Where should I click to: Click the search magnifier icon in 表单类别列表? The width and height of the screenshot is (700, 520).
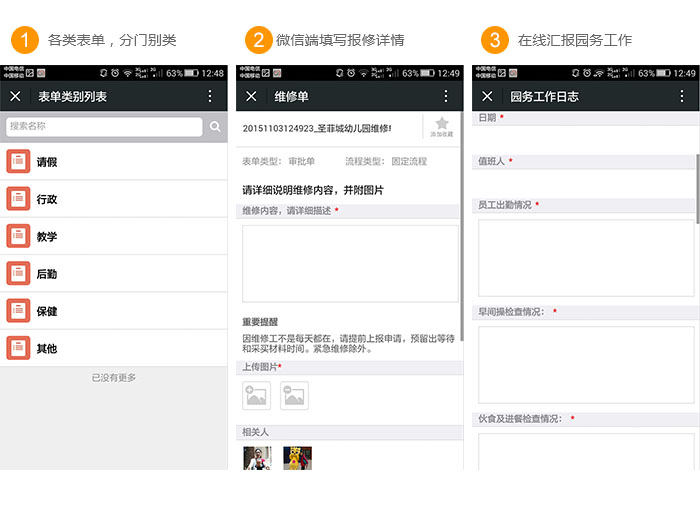pyautogui.click(x=215, y=127)
